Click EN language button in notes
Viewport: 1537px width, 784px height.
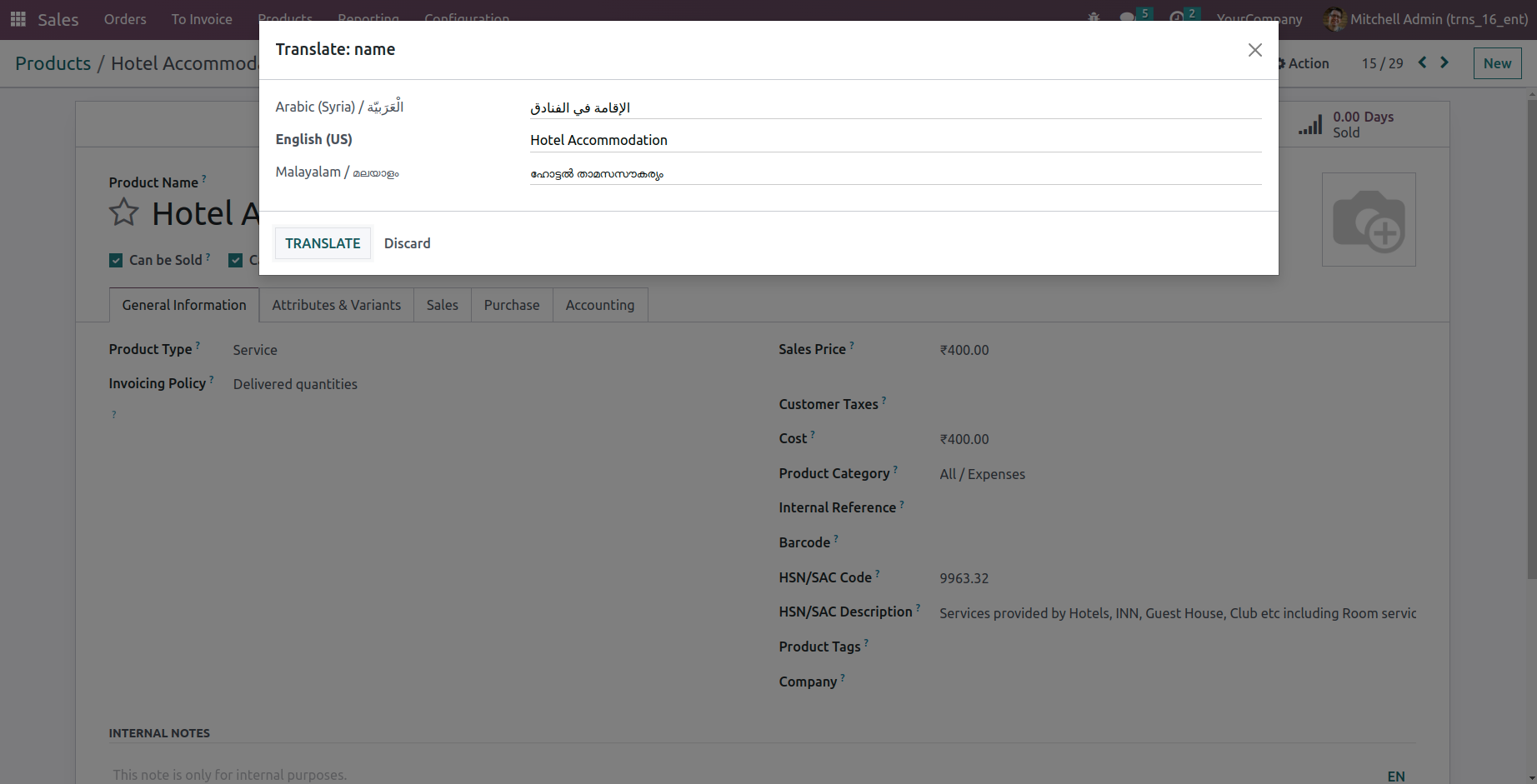1396,777
